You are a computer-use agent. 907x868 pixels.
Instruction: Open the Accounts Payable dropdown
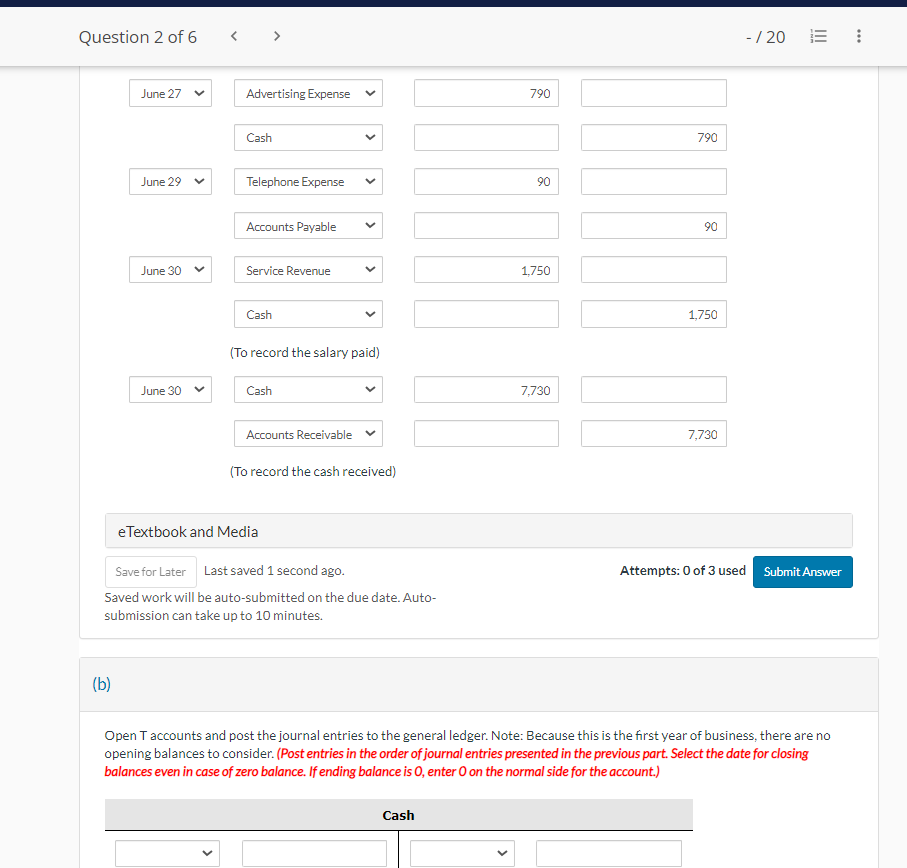(308, 225)
